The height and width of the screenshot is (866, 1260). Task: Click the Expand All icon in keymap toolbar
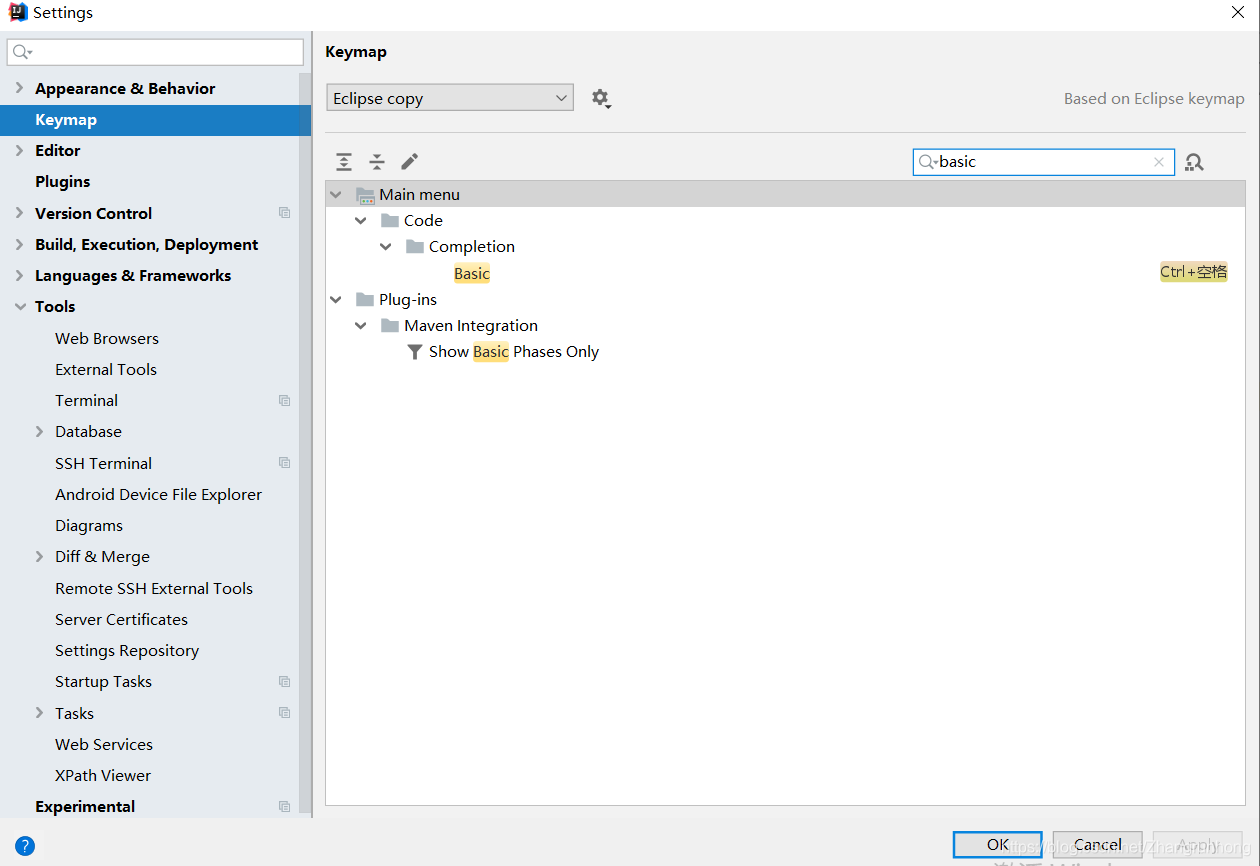pos(344,161)
